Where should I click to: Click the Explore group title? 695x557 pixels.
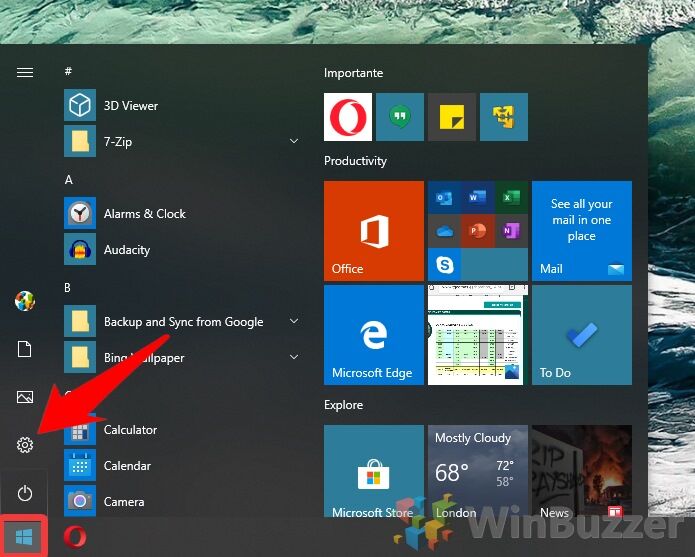click(344, 405)
